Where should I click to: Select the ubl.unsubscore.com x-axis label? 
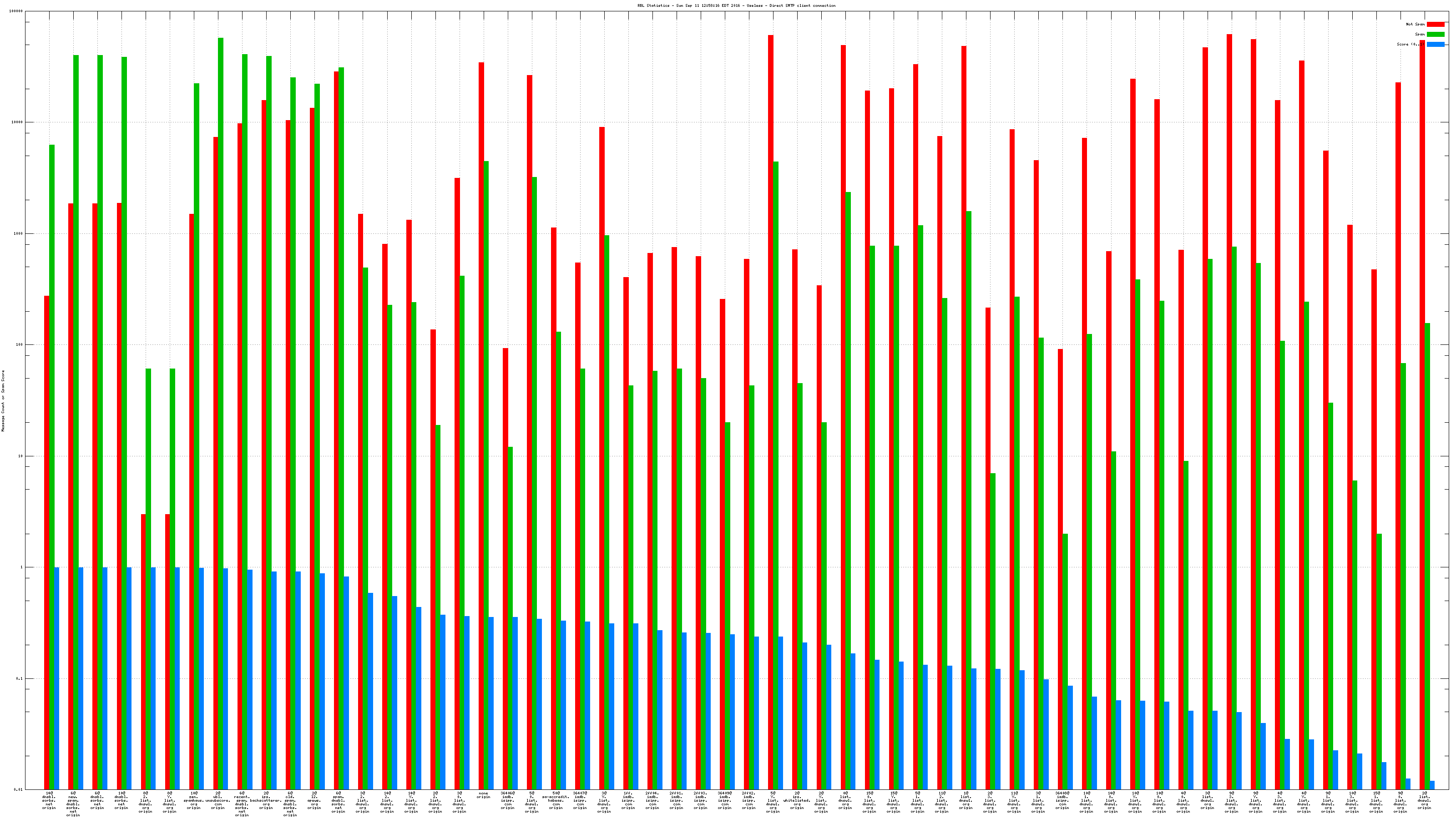pos(217,800)
